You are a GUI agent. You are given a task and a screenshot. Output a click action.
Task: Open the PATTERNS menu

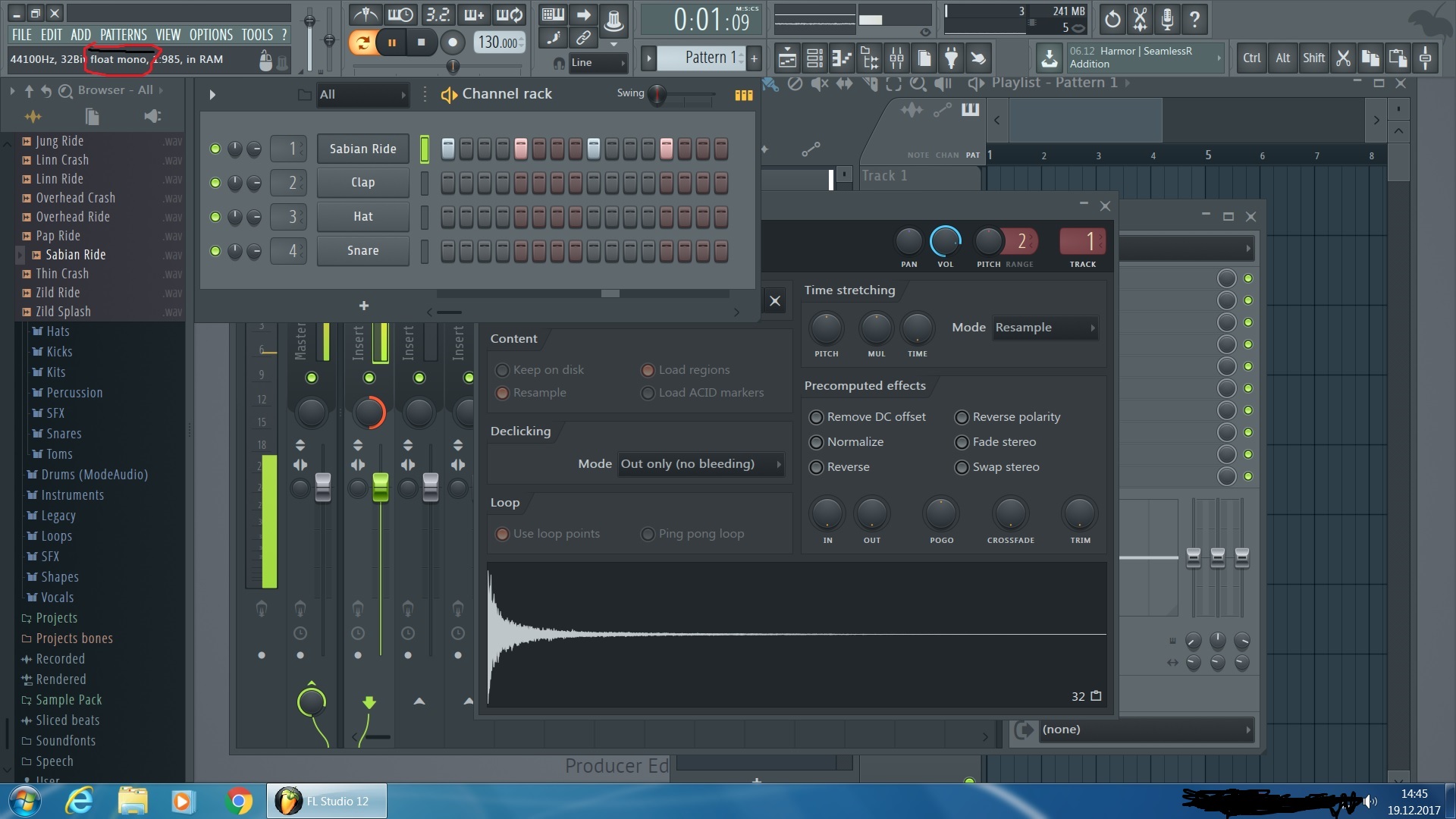click(123, 35)
